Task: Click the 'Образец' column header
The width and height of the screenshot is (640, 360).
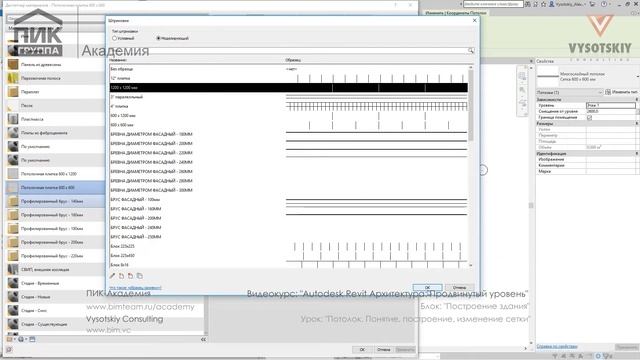Action: 293,60
